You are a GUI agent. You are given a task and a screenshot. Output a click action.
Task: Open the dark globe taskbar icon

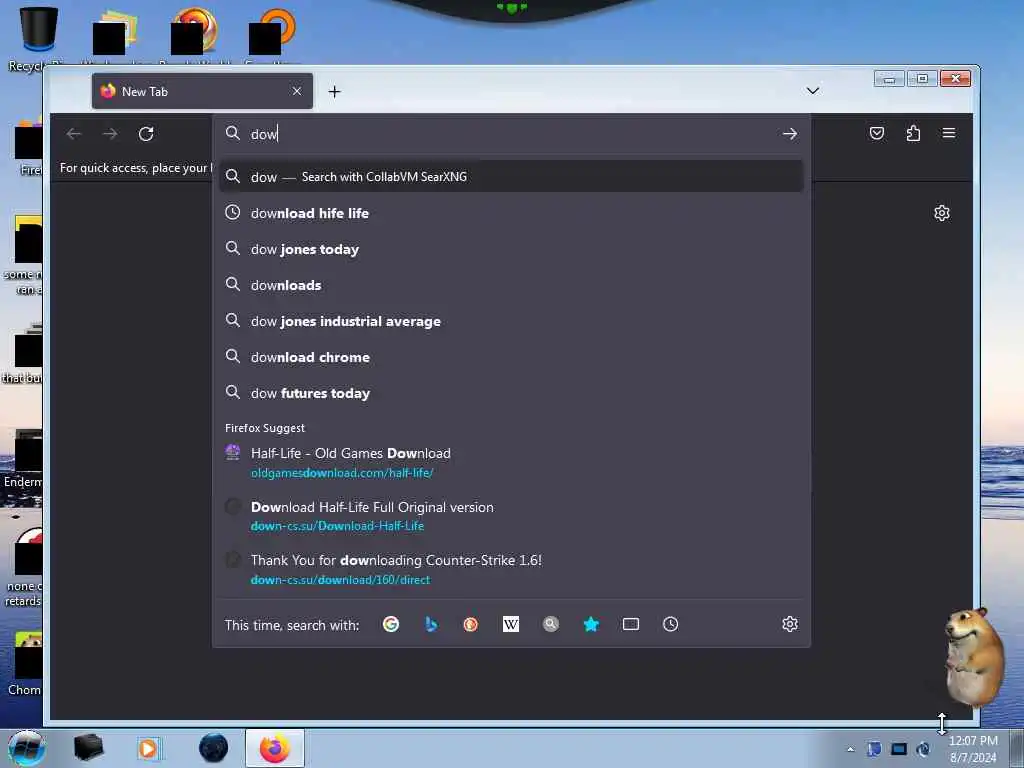coord(214,748)
